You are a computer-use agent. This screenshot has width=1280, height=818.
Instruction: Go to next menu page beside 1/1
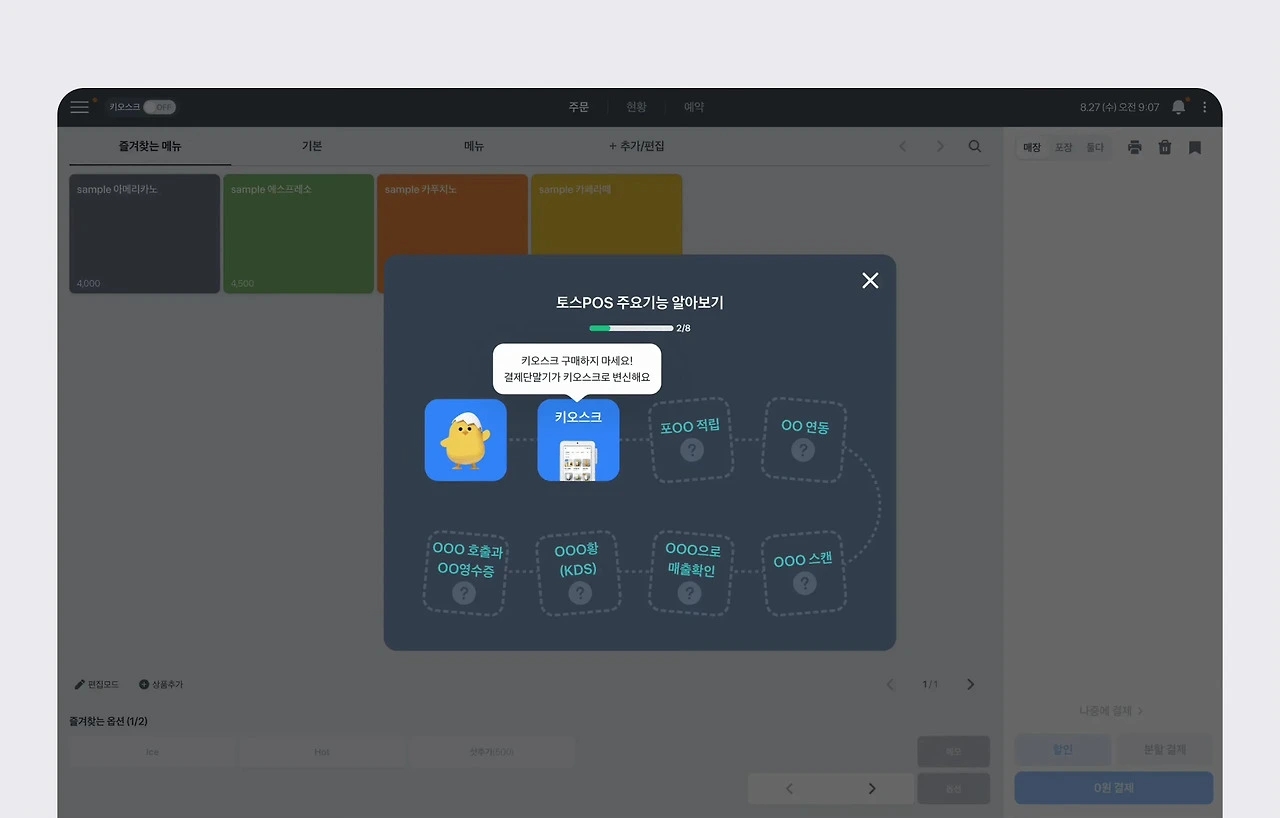coord(970,685)
